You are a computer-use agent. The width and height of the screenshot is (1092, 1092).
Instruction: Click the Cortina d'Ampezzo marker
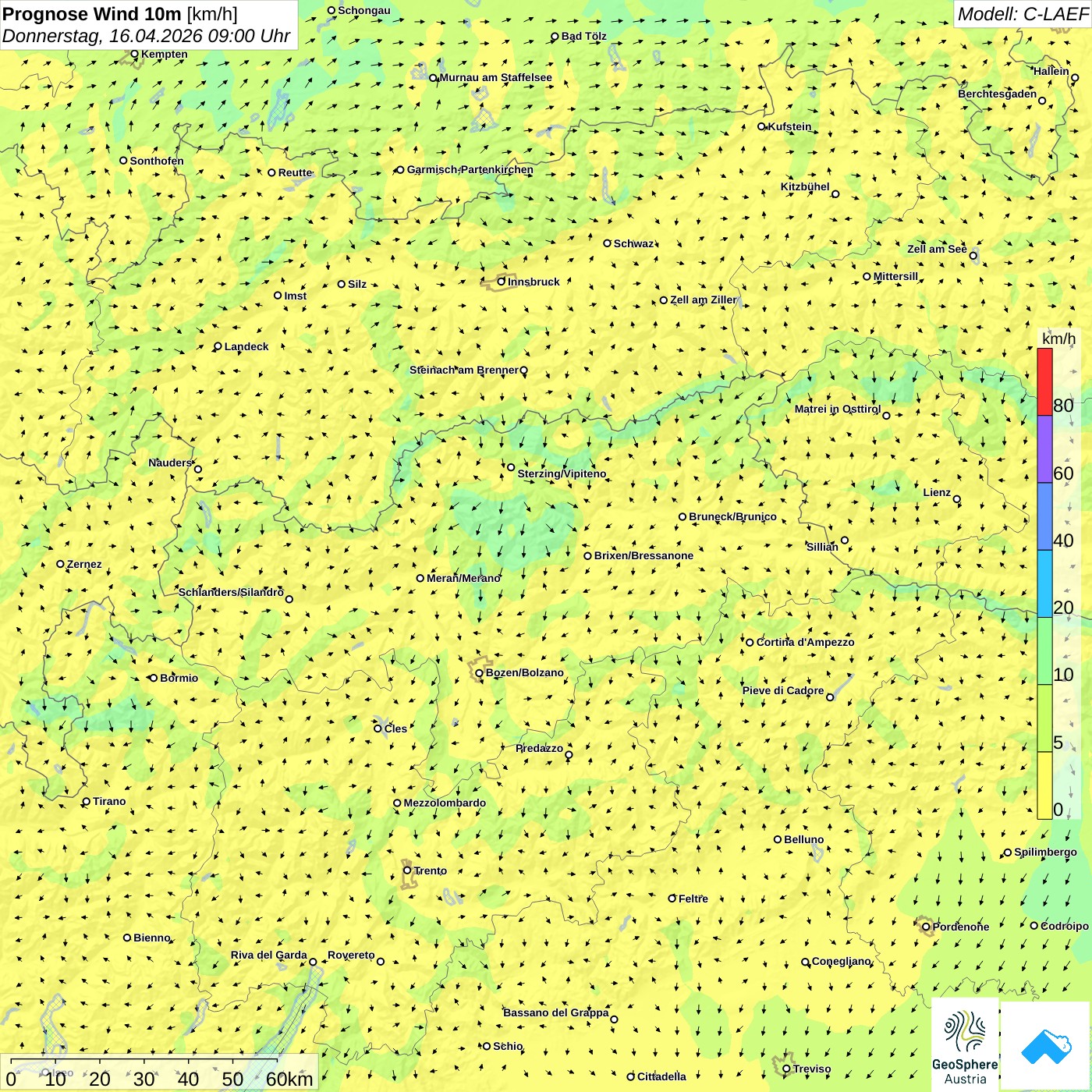tap(750, 643)
